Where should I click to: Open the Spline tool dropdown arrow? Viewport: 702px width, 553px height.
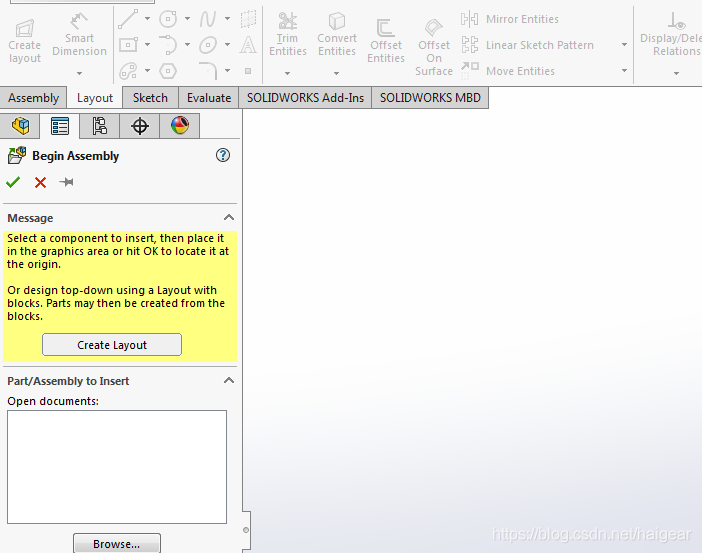[227, 19]
